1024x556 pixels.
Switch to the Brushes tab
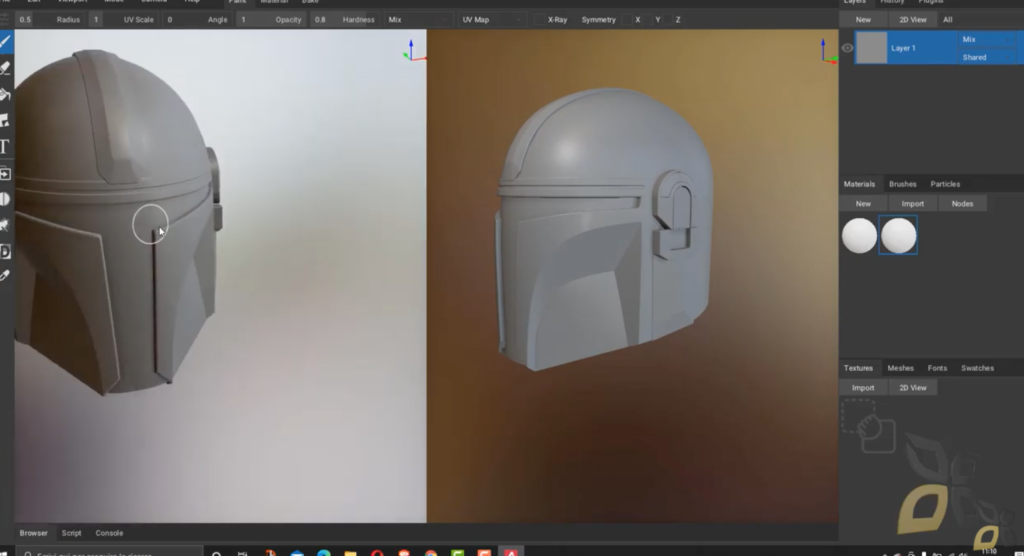point(903,184)
